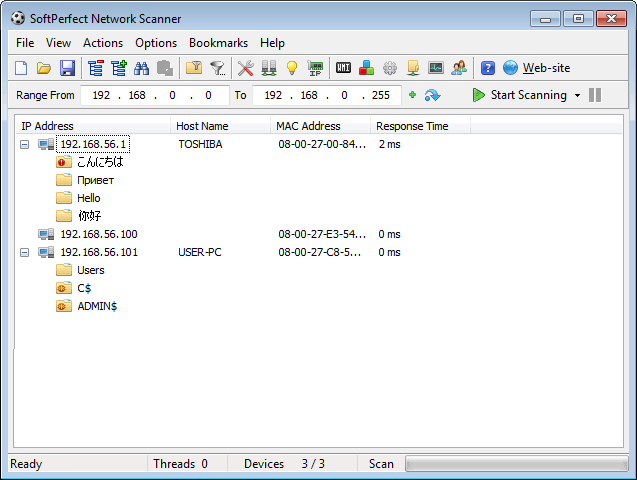The image size is (637, 480).
Task: Click the gear cog toolbar icon
Action: point(390,68)
